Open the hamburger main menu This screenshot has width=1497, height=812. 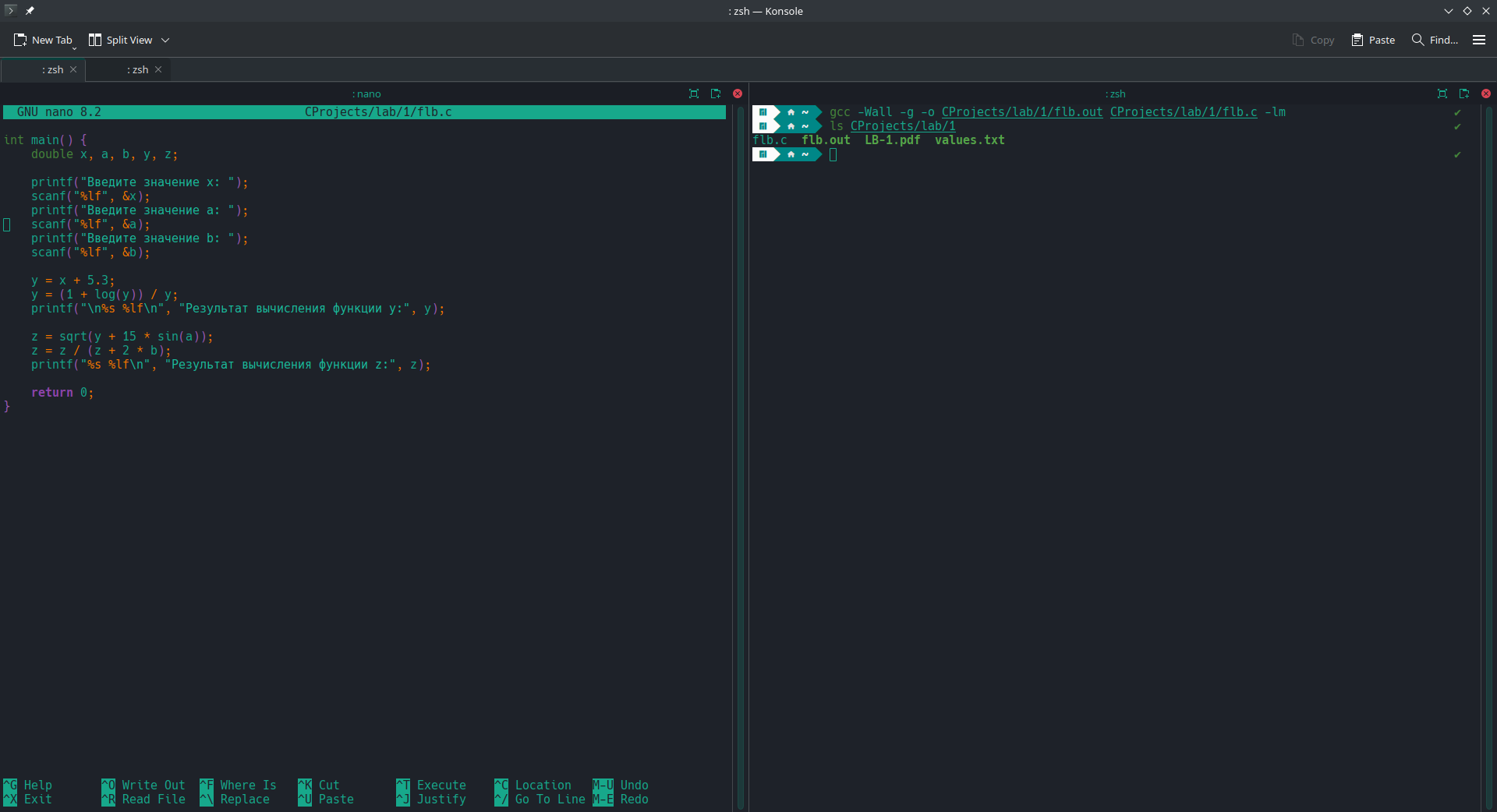1479,40
